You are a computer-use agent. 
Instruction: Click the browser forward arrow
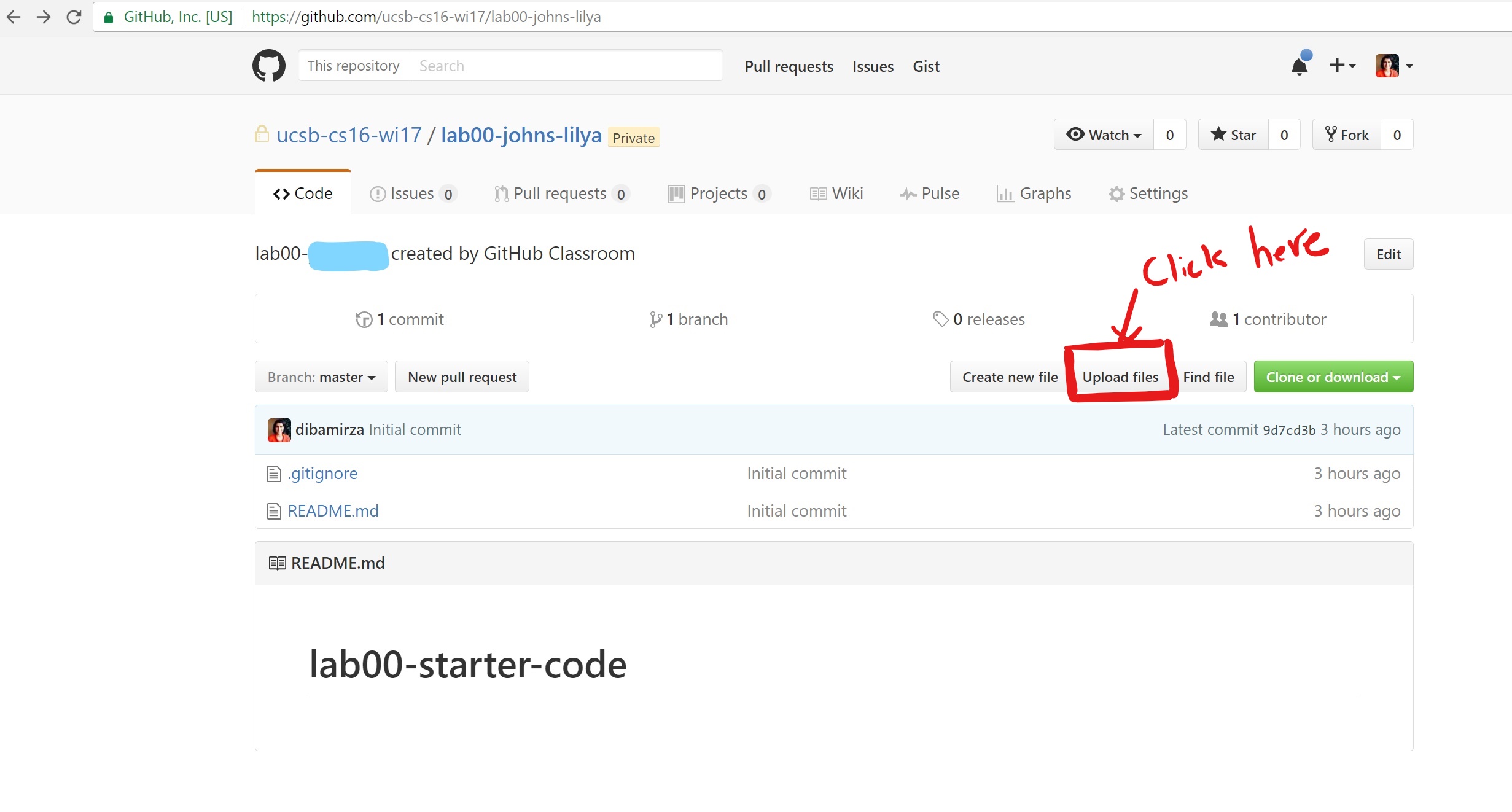point(44,17)
